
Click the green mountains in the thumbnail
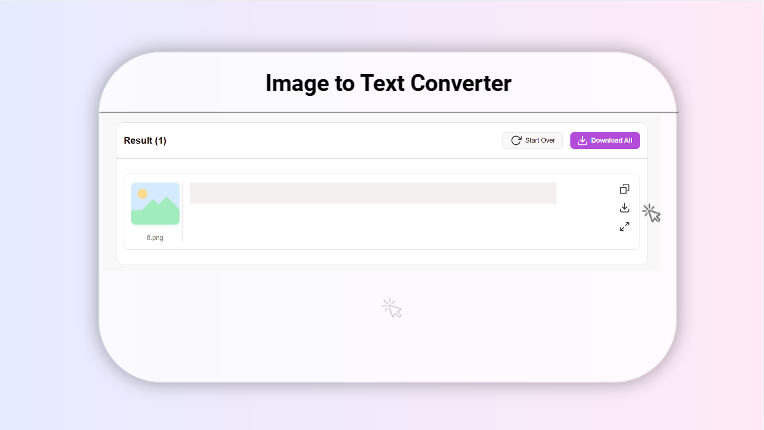click(156, 213)
